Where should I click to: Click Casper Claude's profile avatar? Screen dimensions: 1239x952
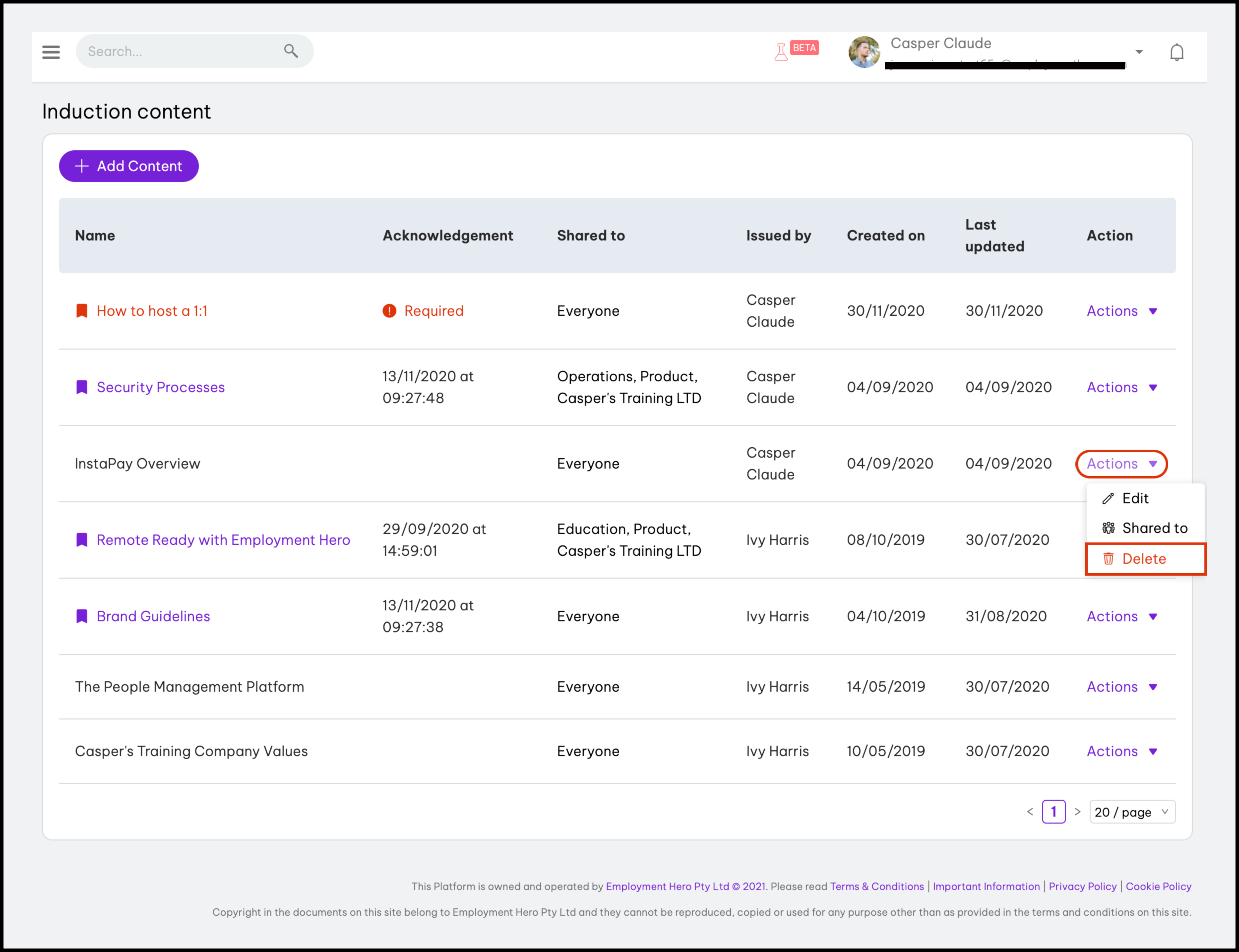[x=864, y=52]
